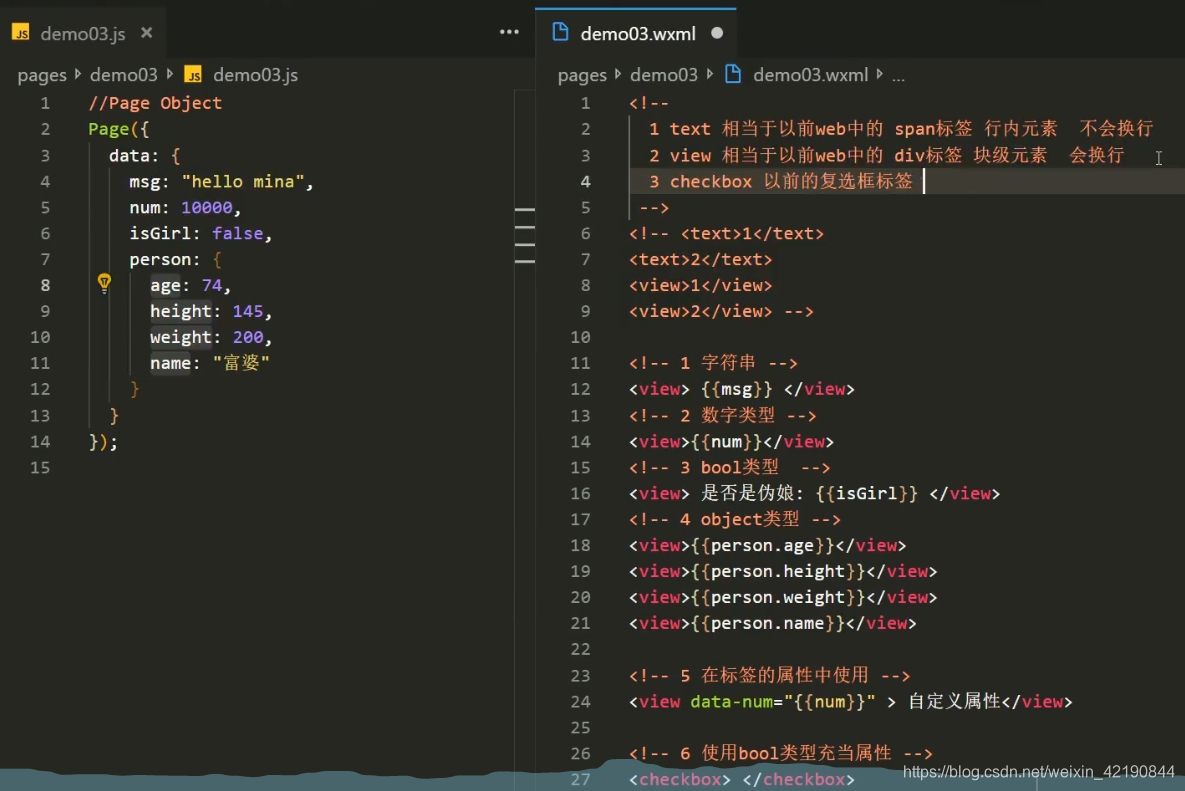Click on '{{person.name}}' view line
The height and width of the screenshot is (791, 1185).
772,623
